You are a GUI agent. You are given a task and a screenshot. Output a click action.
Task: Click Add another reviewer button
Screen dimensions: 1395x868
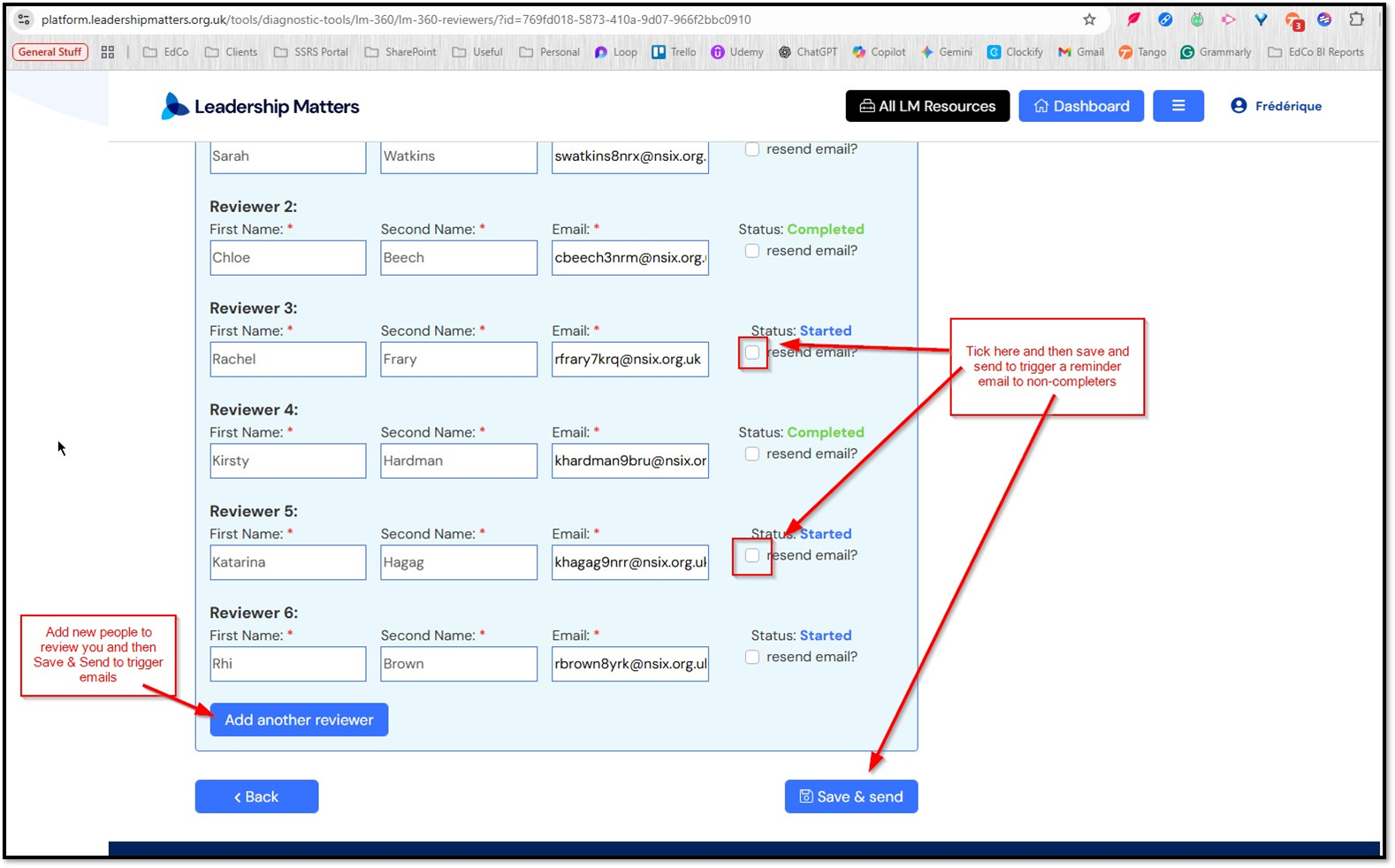point(299,720)
